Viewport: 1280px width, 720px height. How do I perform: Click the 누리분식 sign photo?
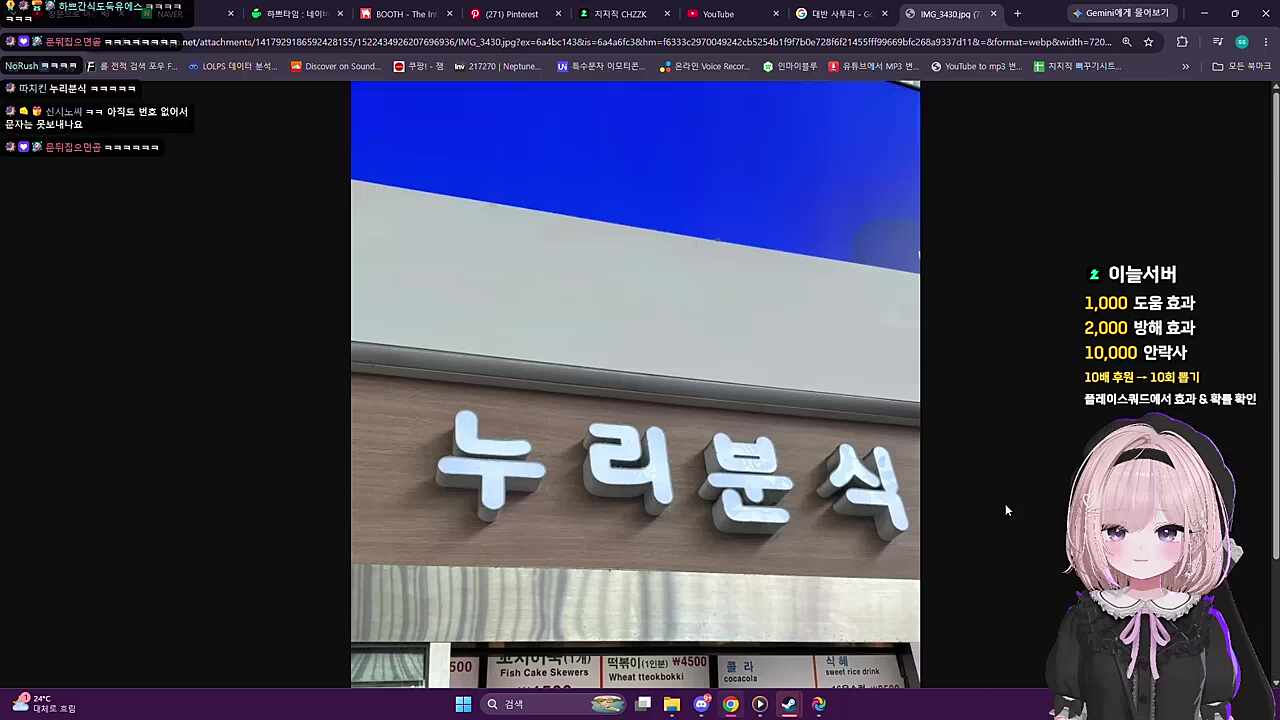(635, 384)
